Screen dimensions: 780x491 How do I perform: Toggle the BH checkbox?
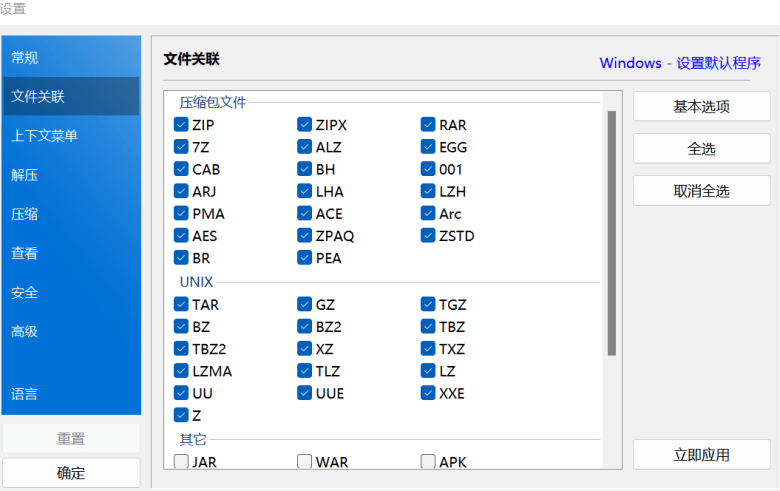[304, 169]
